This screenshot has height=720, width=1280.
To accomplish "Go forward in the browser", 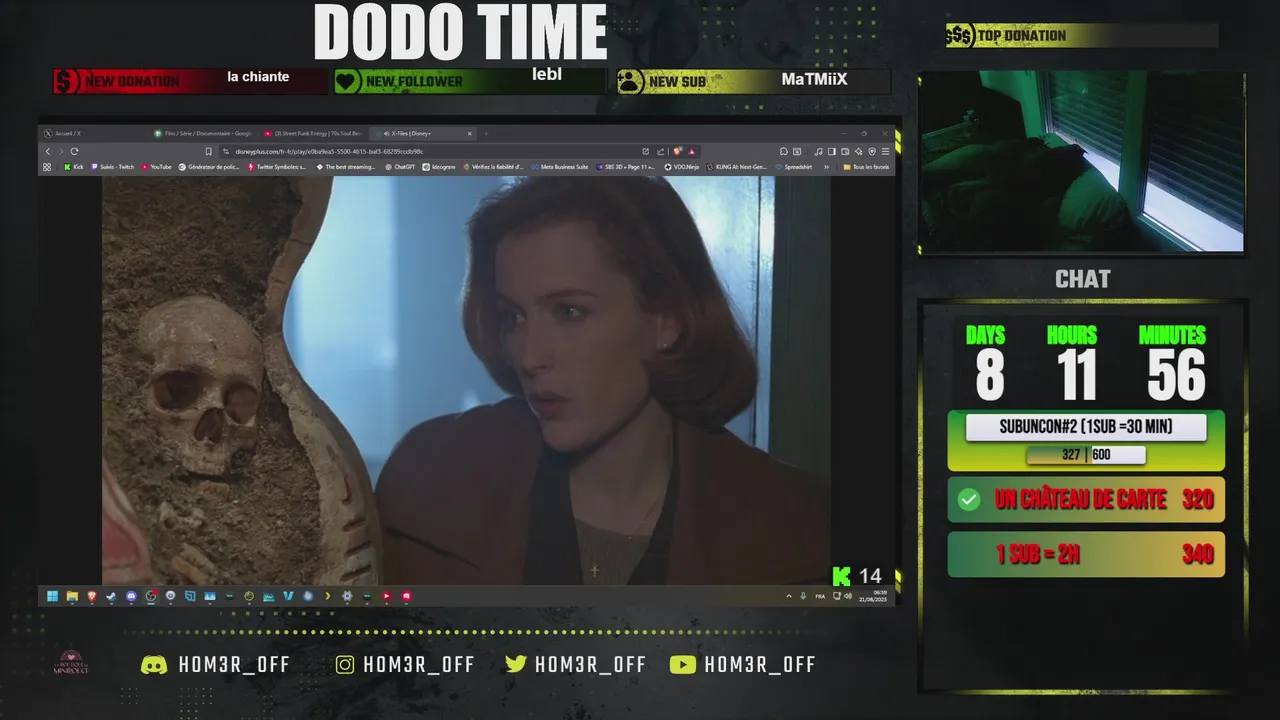I will click(x=61, y=151).
